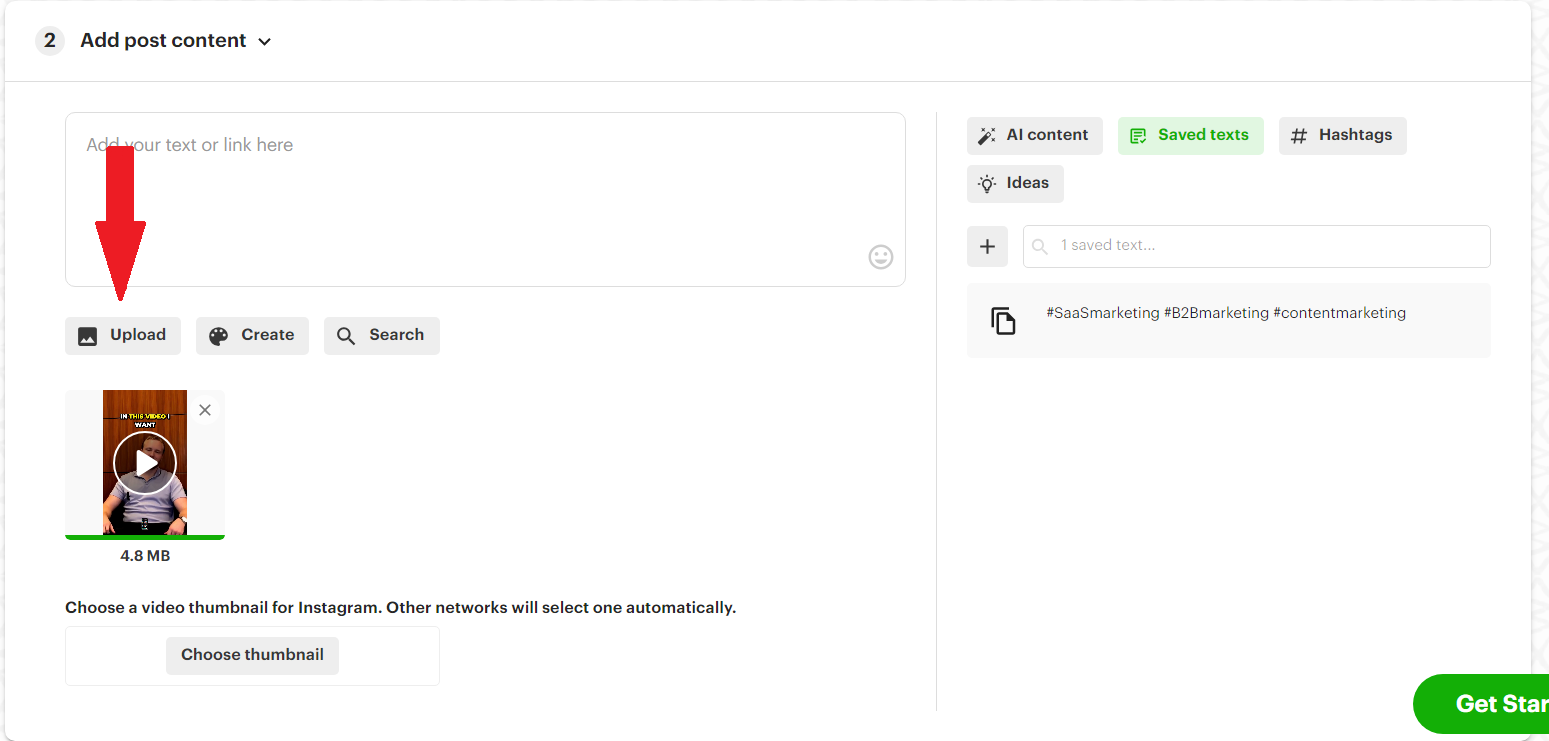Viewport: 1549px width, 741px height.
Task: Open the Upload media tool
Action: pyautogui.click(x=122, y=335)
